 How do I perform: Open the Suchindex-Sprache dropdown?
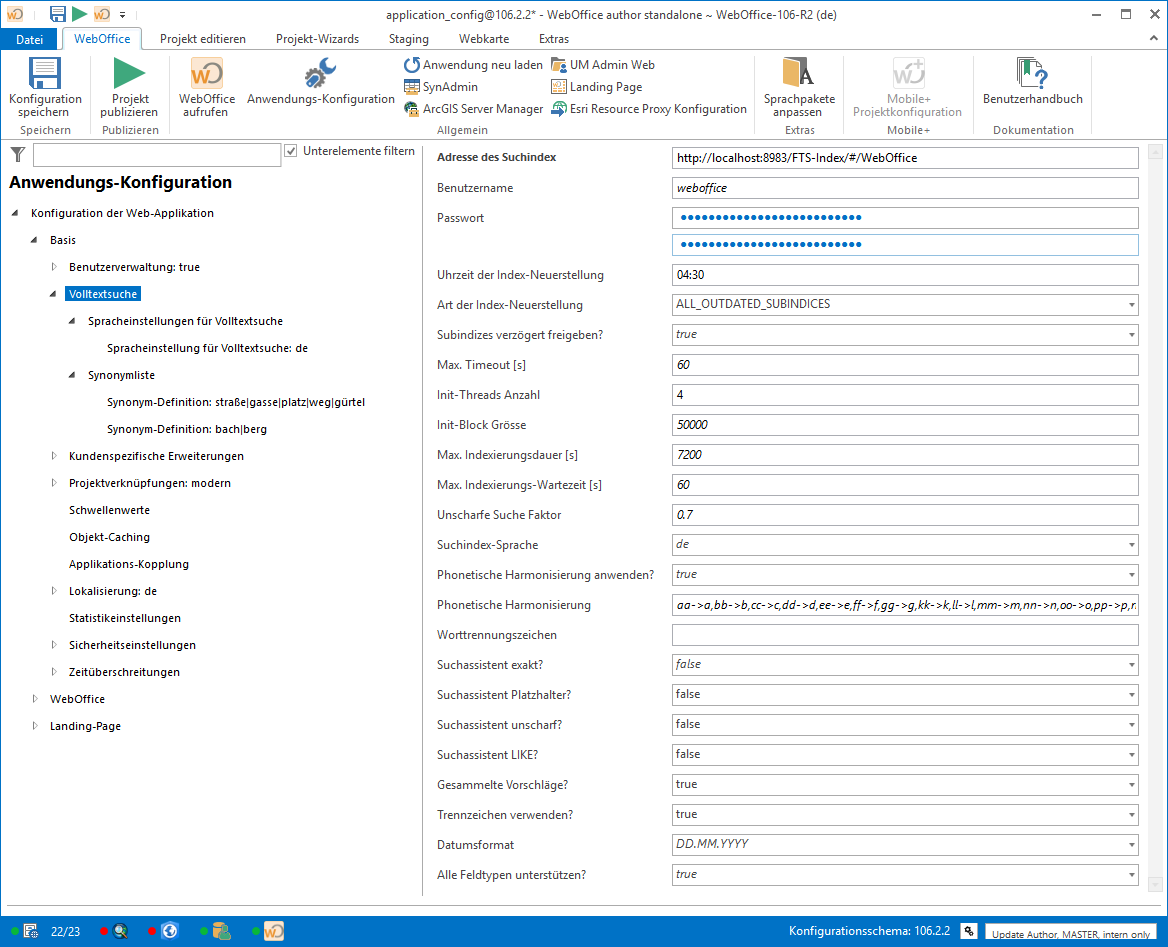click(1131, 545)
